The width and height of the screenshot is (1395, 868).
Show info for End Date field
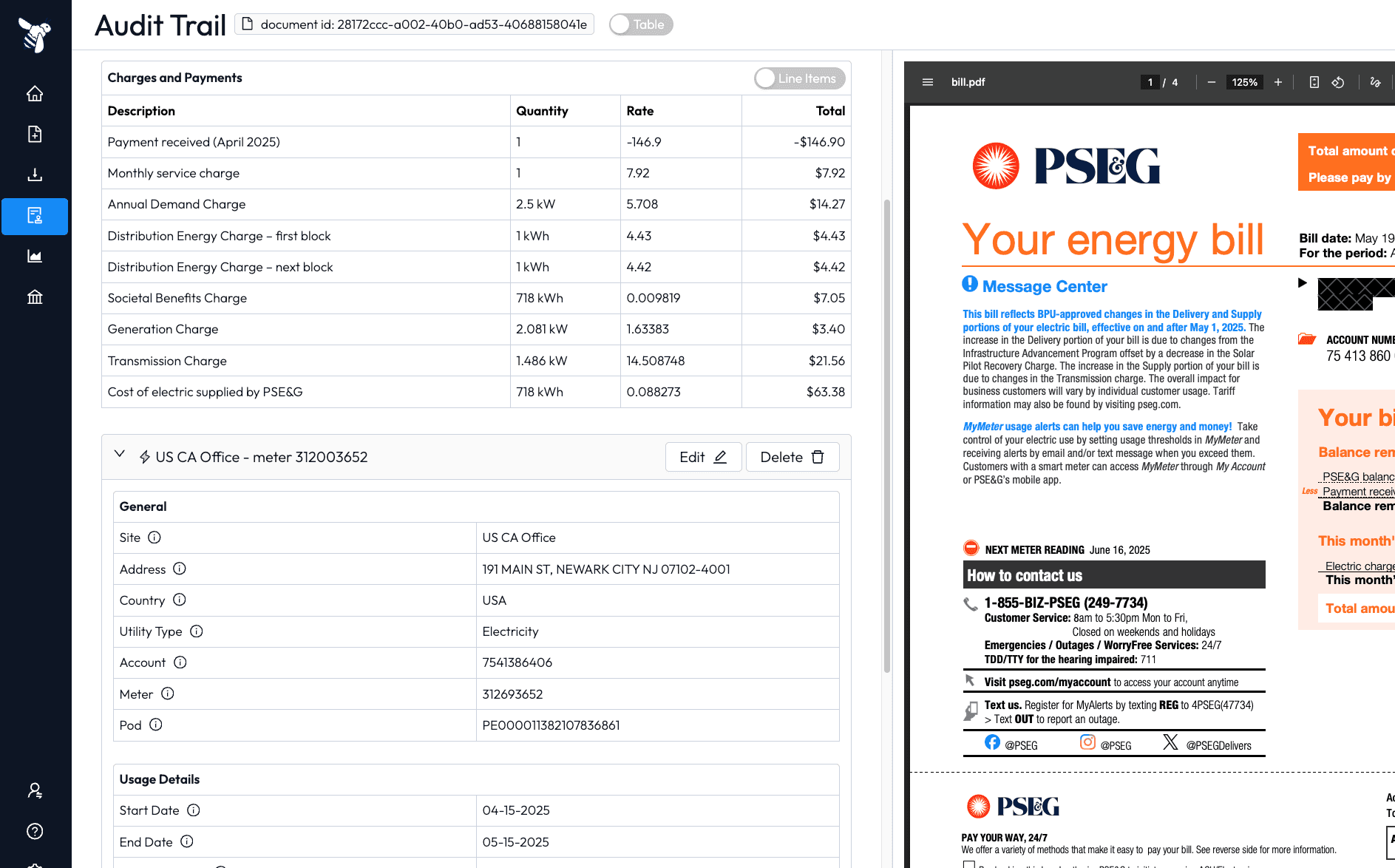[187, 841]
